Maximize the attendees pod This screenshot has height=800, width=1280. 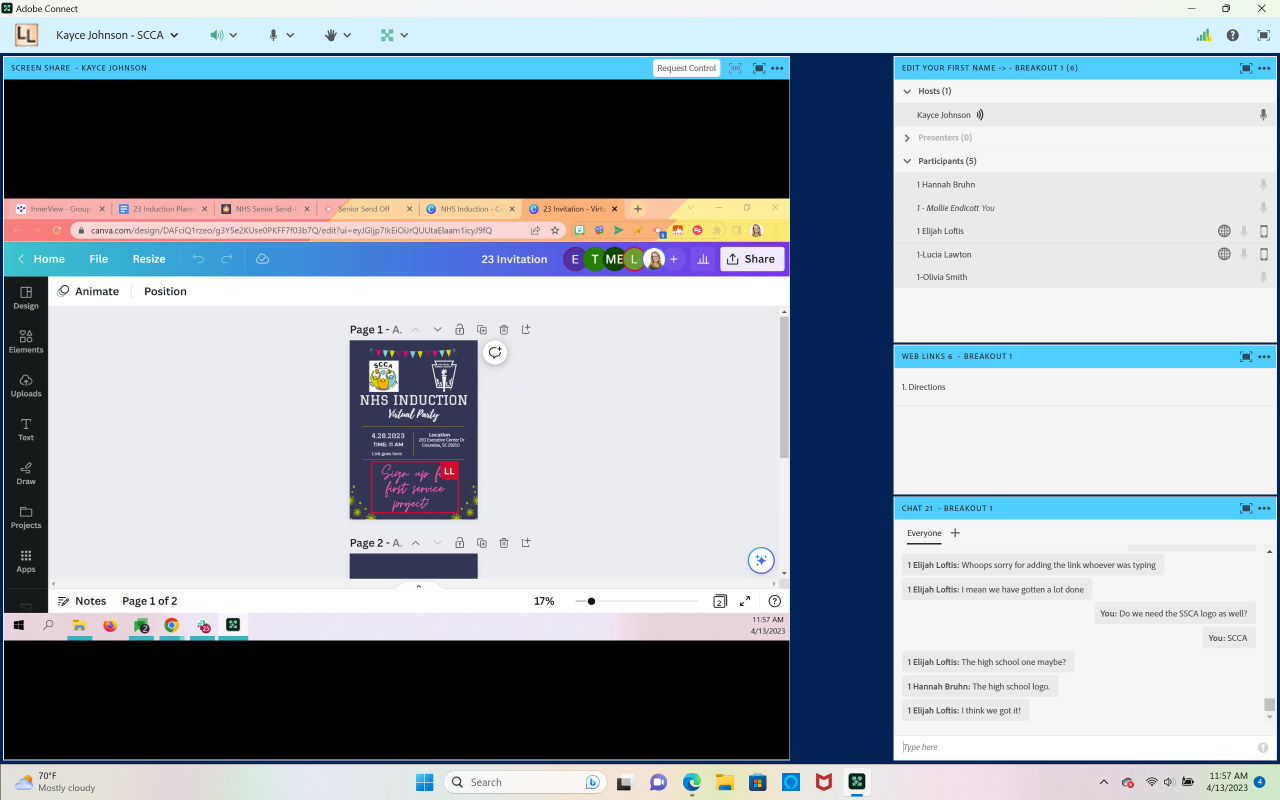click(1246, 68)
